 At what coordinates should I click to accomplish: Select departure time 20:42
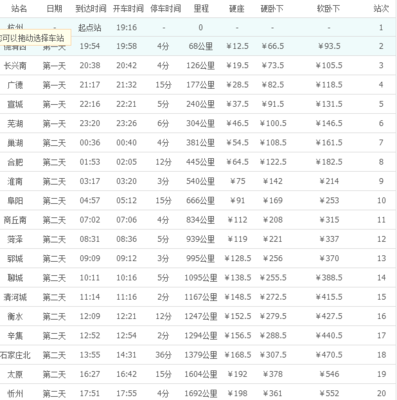pos(126,65)
